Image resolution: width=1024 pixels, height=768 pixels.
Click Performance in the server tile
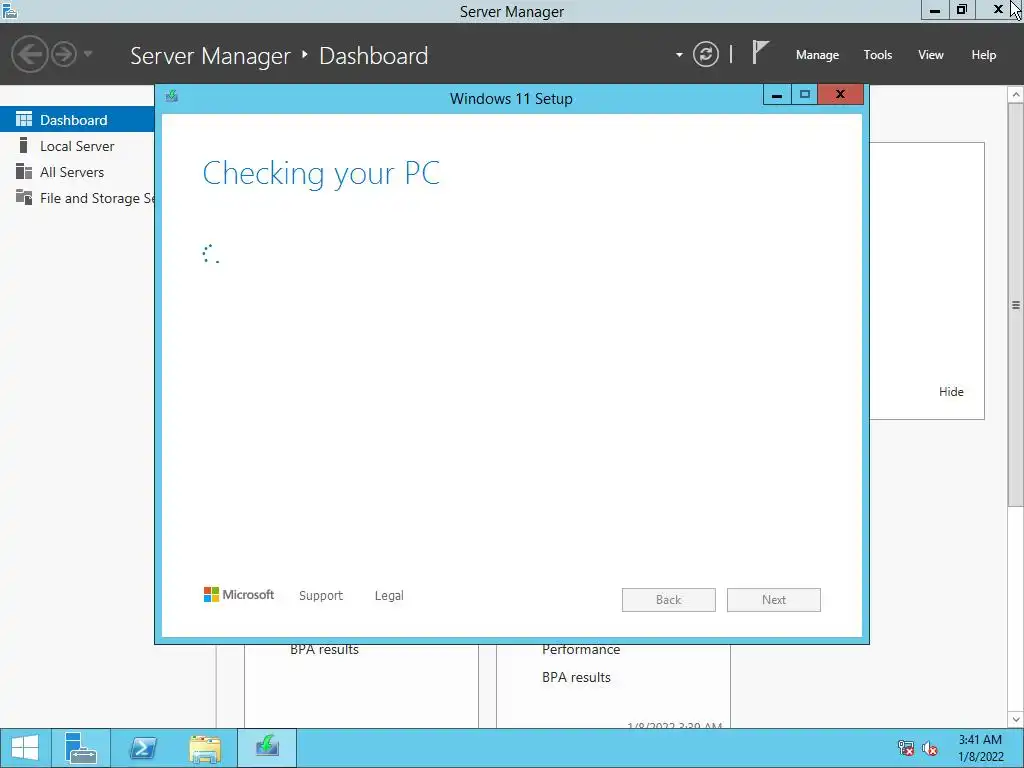[x=581, y=650]
